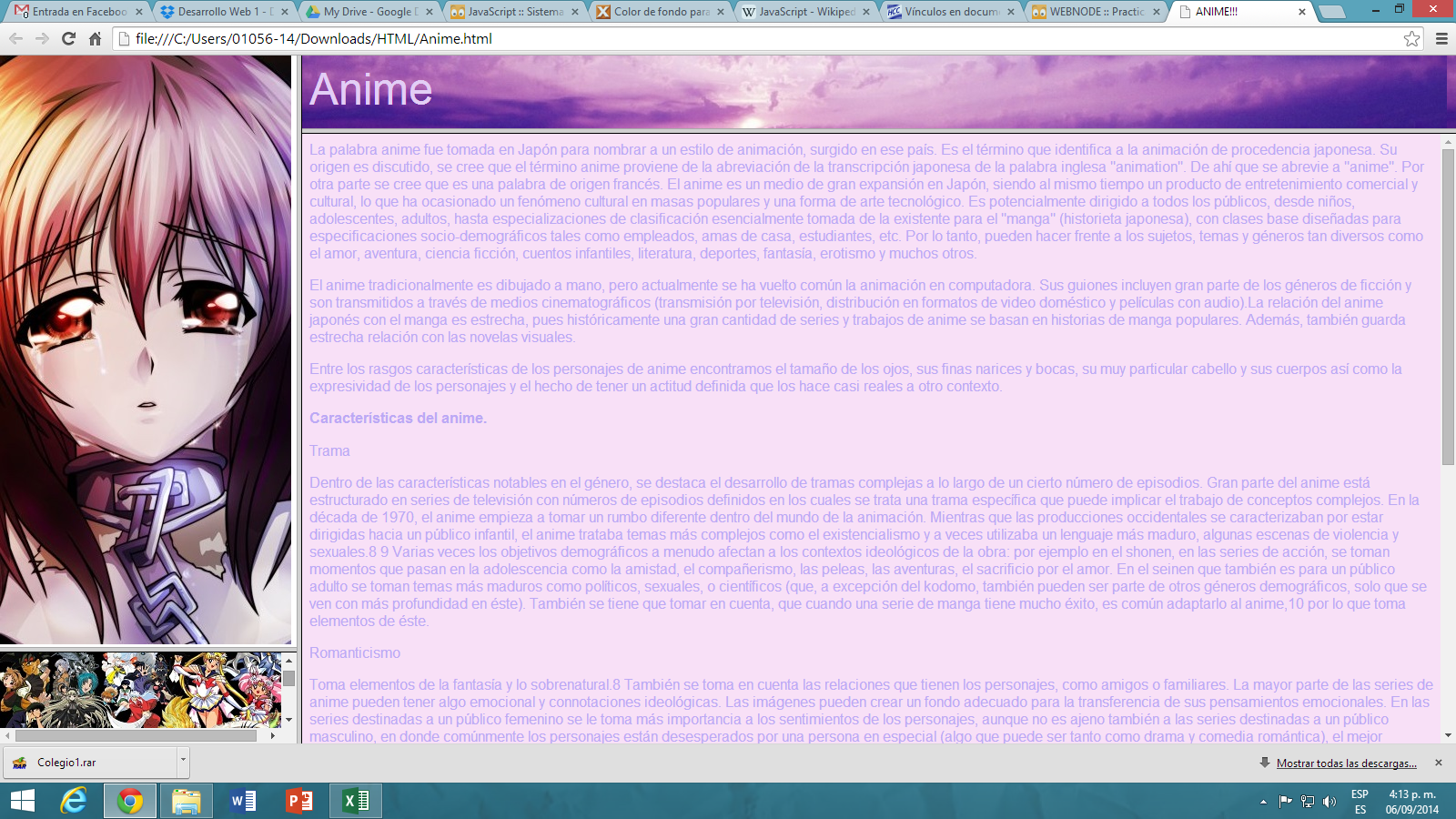Launch PowerPoint from the taskbar

click(x=298, y=801)
